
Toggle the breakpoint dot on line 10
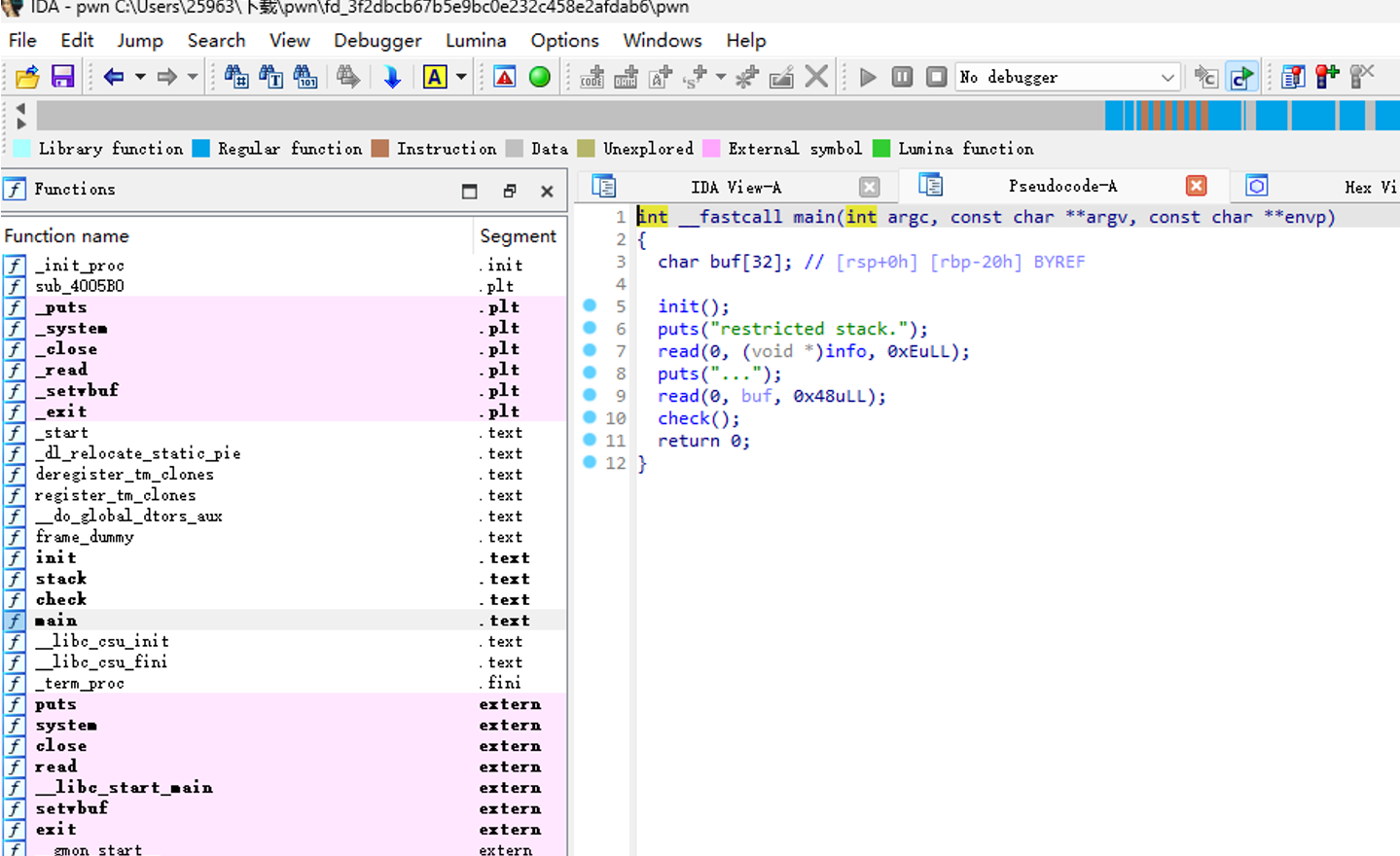click(590, 417)
